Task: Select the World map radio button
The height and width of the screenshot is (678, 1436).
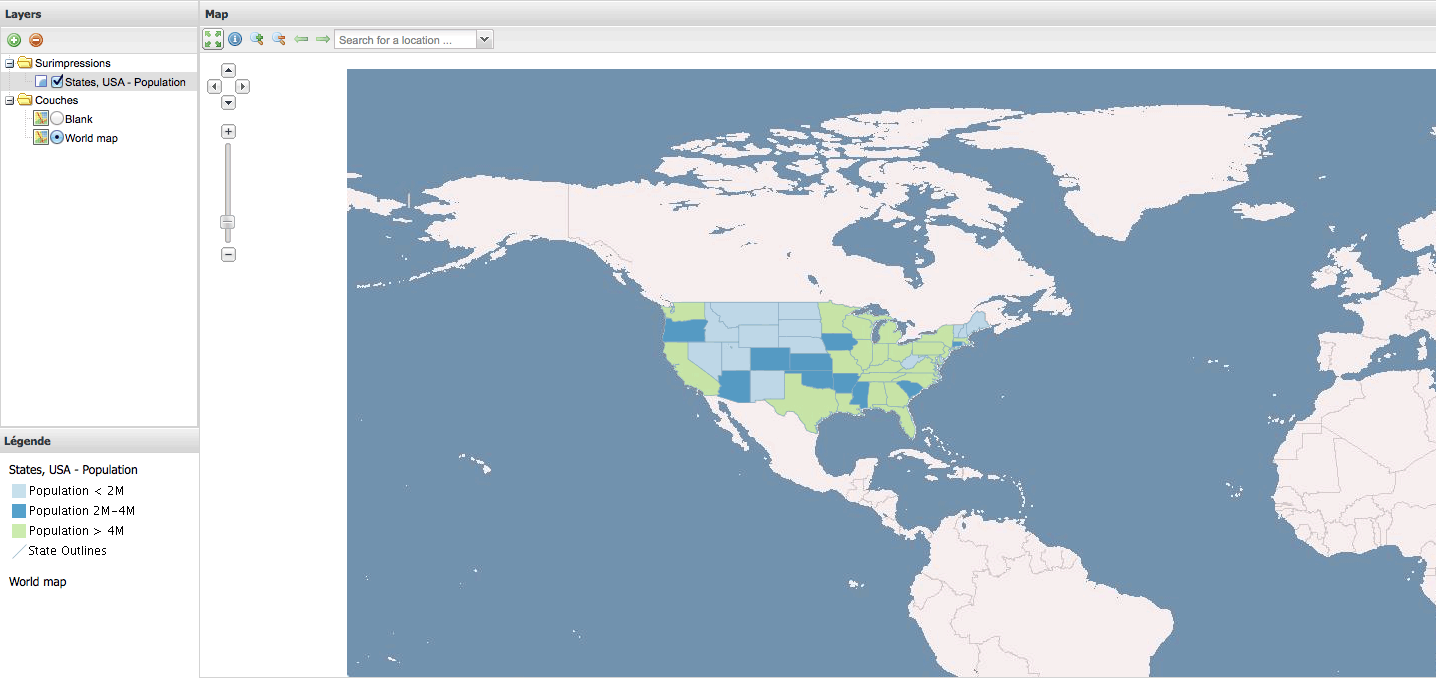Action: point(58,137)
